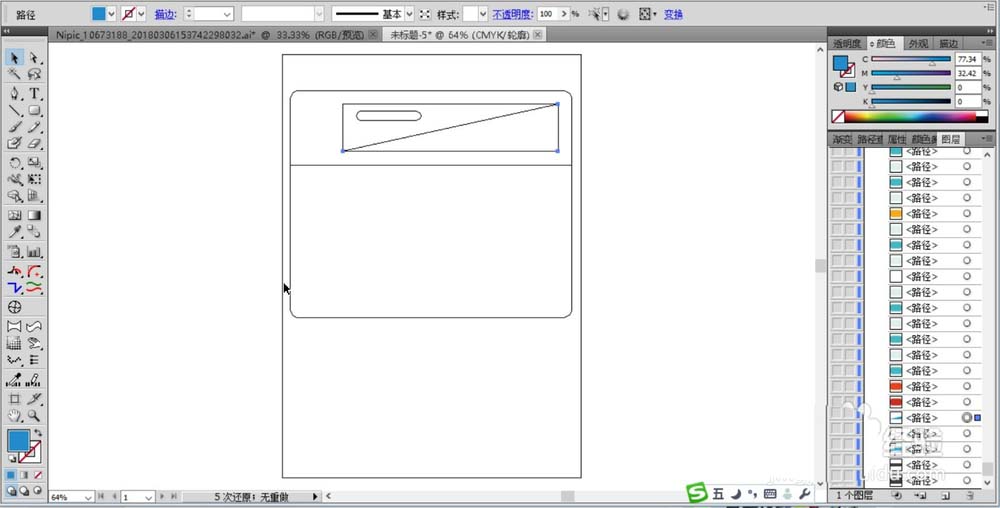Open the 透明度 panel tab

(x=847, y=43)
